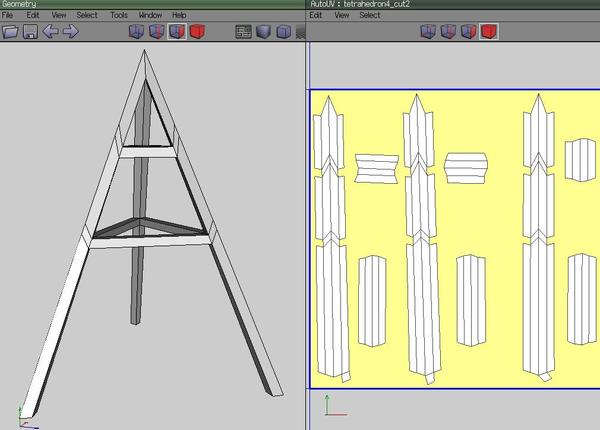
Task: Switch Geometry window to body selection mode
Action: [x=197, y=31]
